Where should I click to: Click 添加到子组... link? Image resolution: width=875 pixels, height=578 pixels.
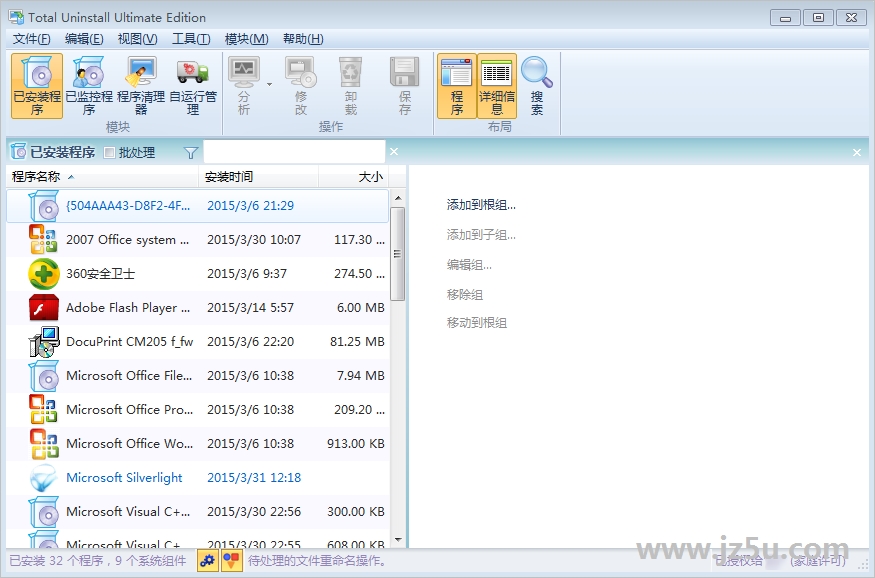481,235
